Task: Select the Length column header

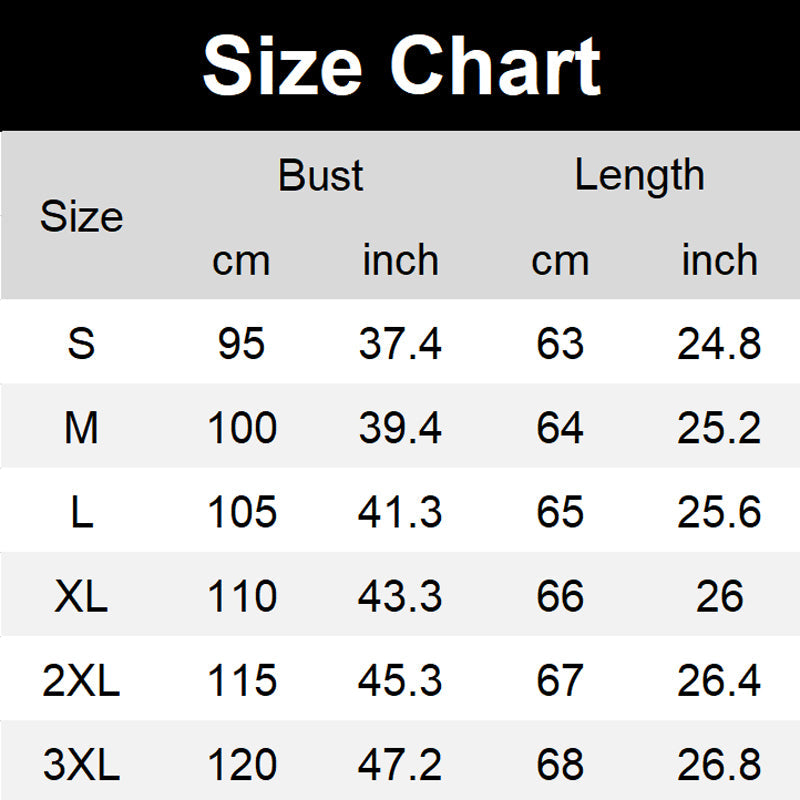Action: 640,176
